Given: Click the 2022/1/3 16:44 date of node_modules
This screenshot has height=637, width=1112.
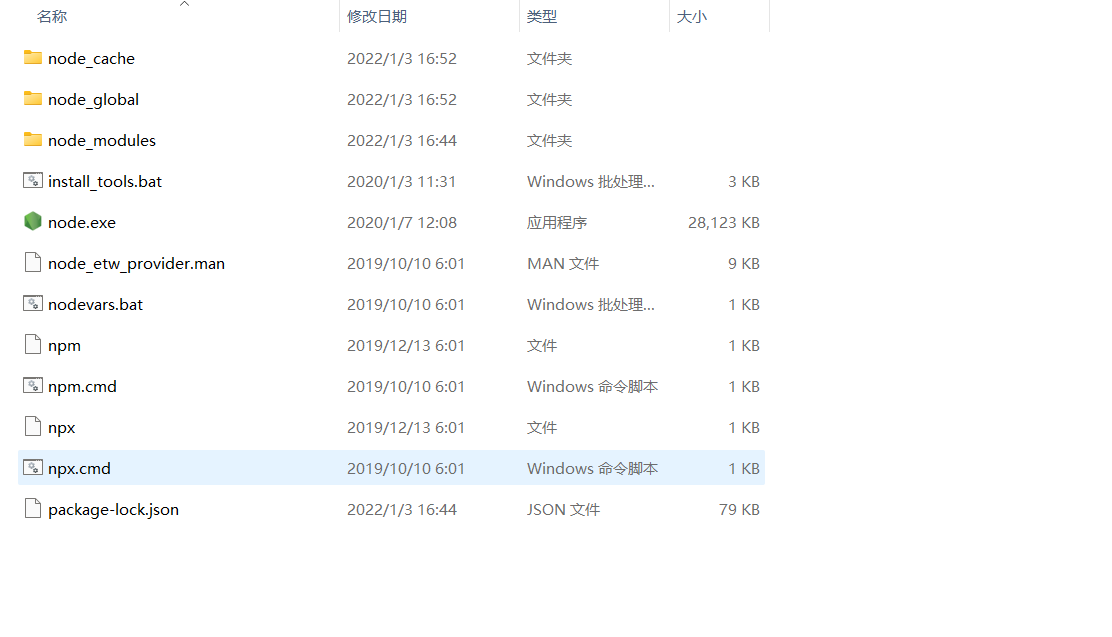Looking at the screenshot, I should [402, 140].
